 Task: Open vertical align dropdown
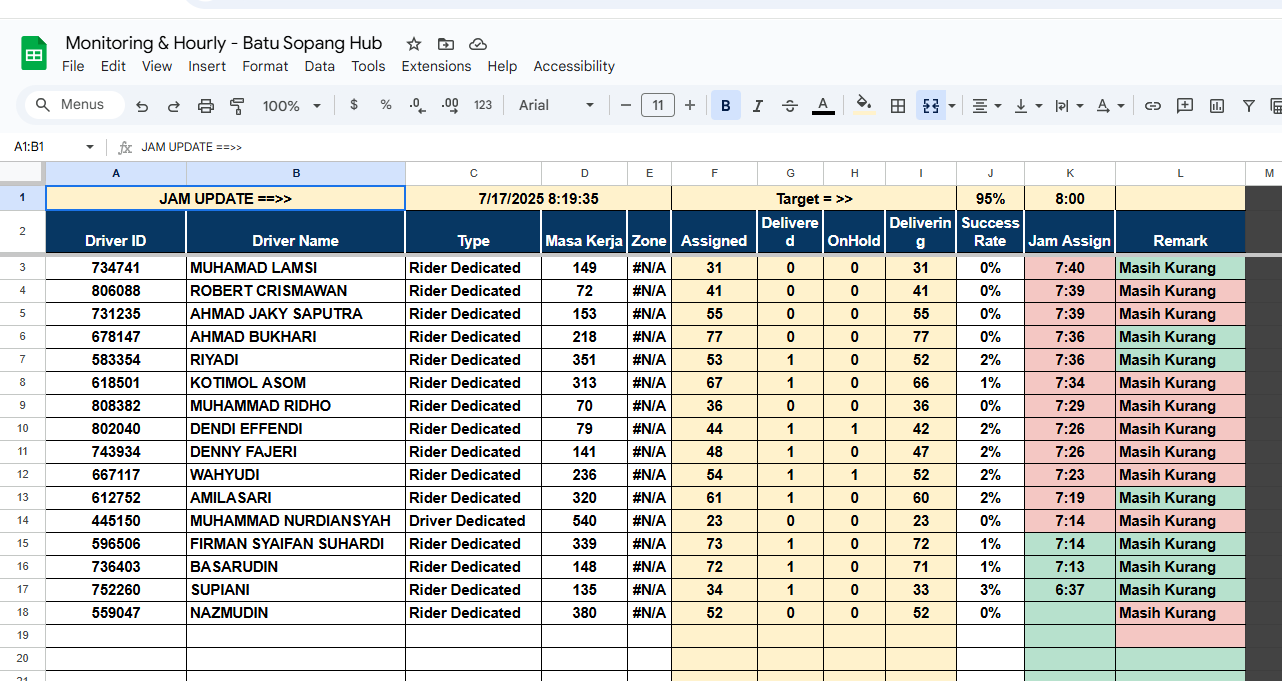pos(1028,105)
